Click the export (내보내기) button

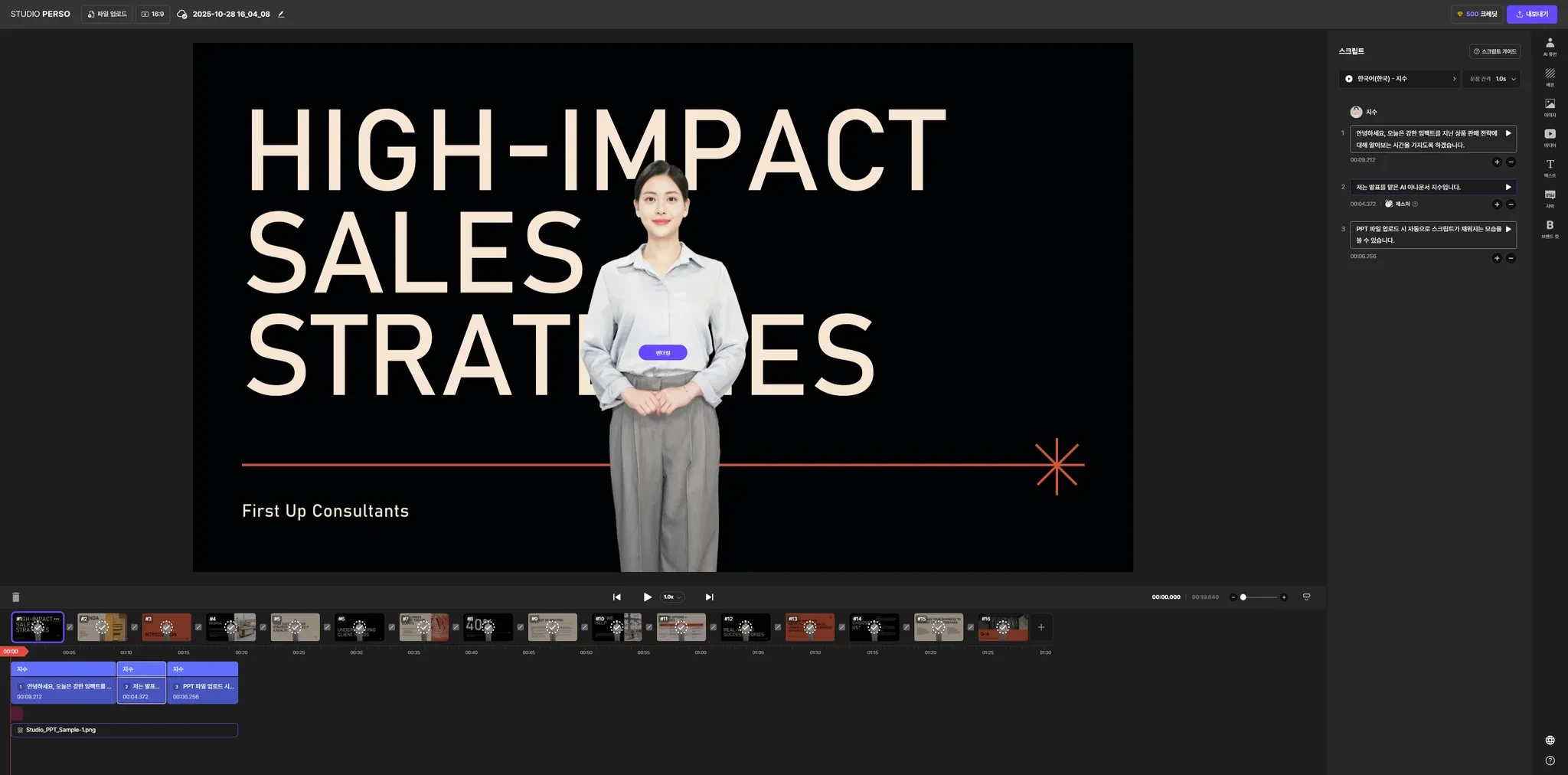pos(1531,14)
